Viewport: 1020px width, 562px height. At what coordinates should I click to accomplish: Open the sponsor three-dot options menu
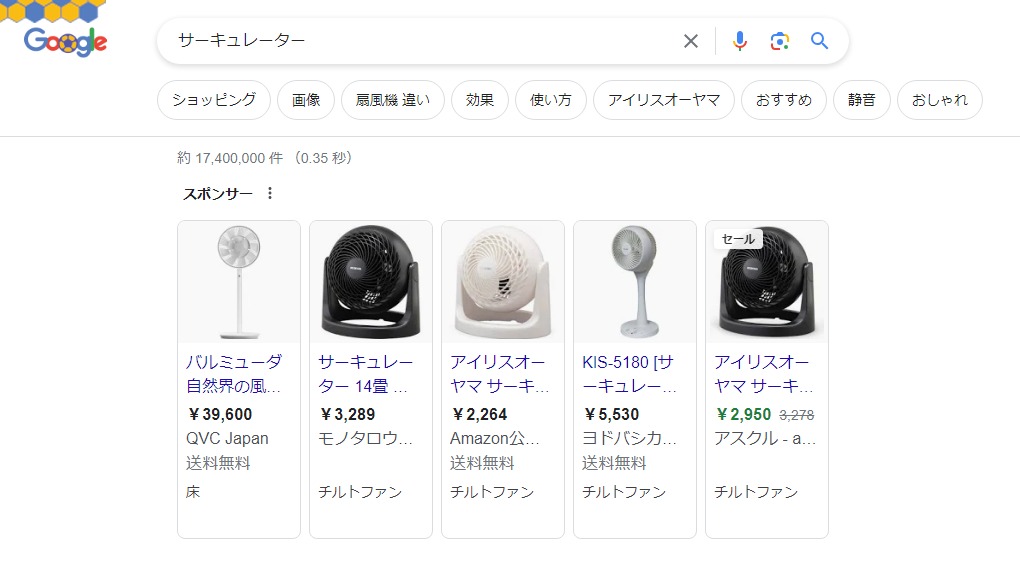pos(270,193)
